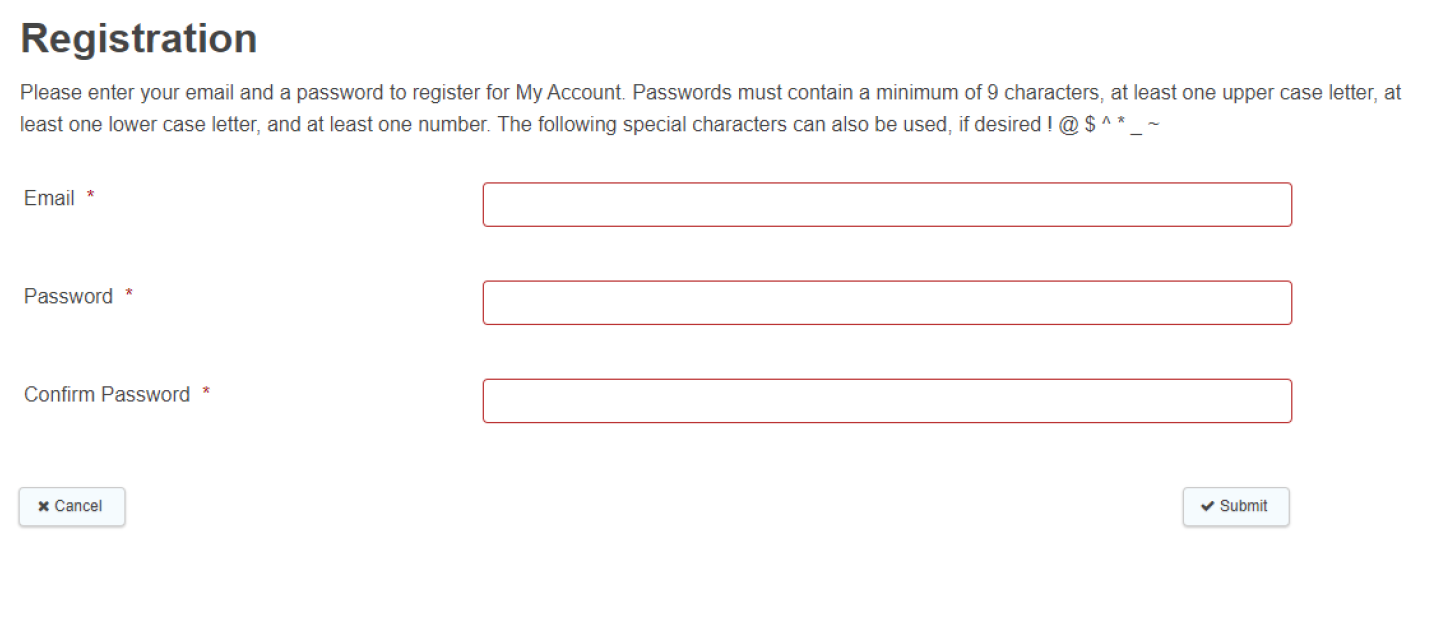
Task: Click the red asterisk beside Email
Action: click(91, 192)
